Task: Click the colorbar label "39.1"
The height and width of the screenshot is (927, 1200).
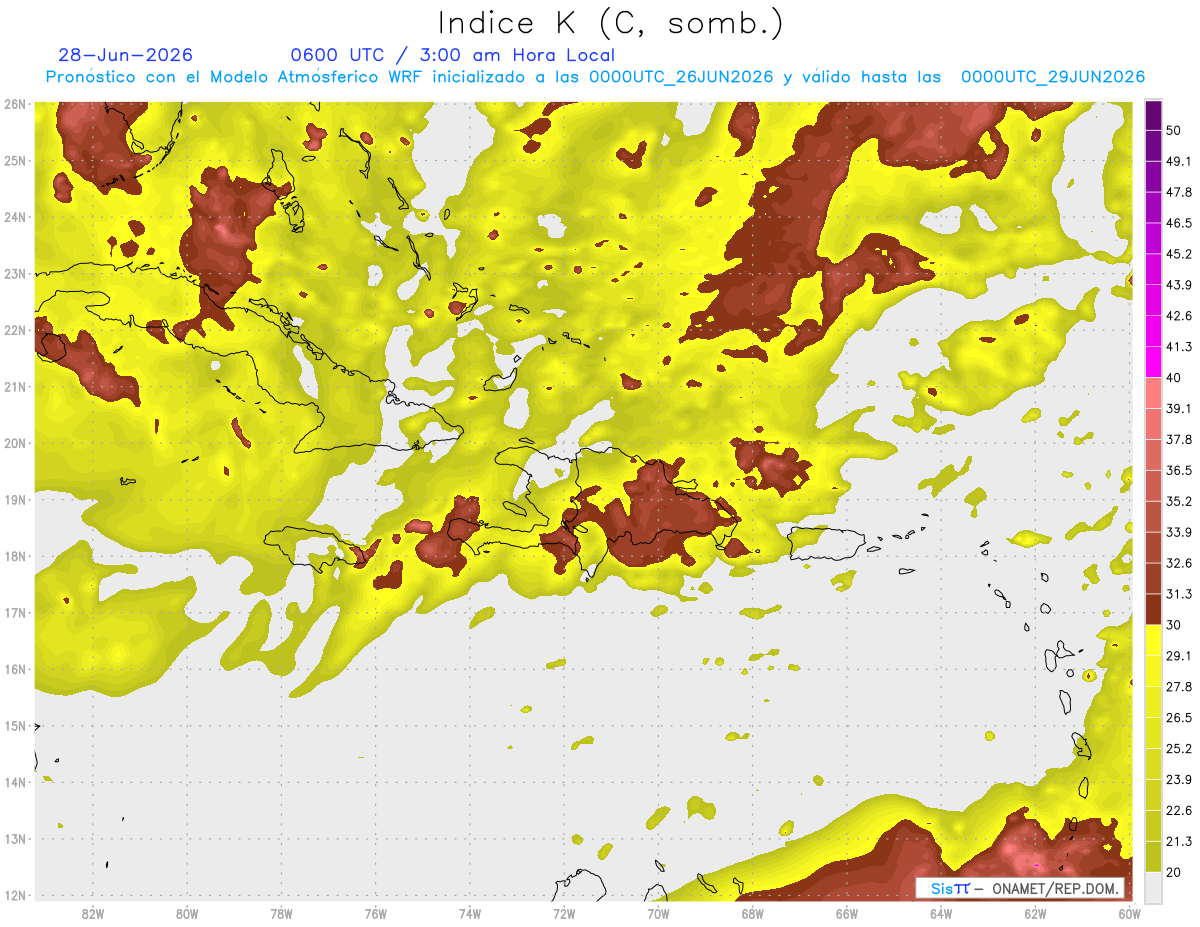Action: click(1179, 408)
